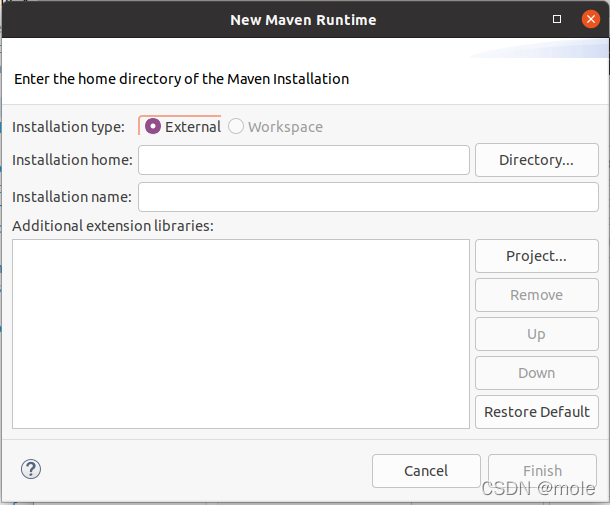The width and height of the screenshot is (610, 505).
Task: Click the Finish button
Action: (542, 471)
